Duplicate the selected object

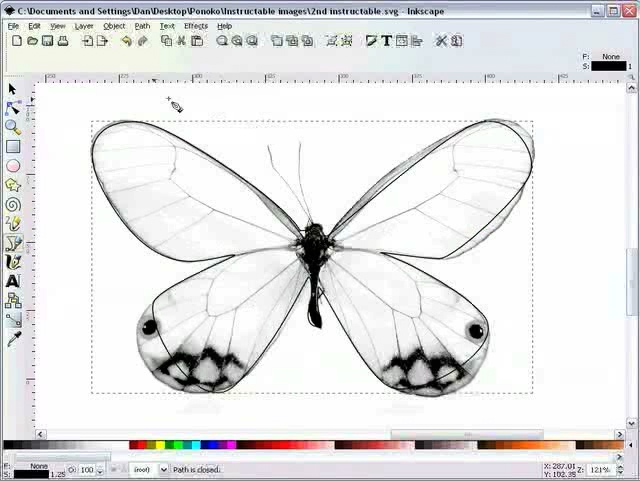(x=277, y=41)
